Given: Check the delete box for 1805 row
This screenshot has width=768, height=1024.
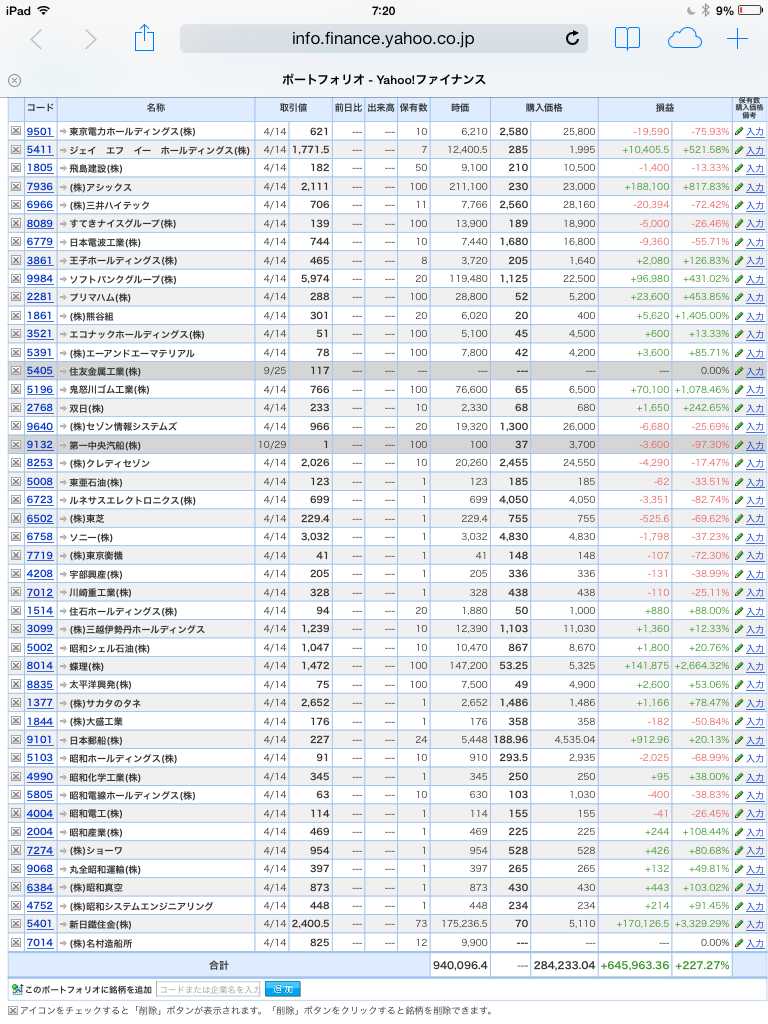Looking at the screenshot, I should (16, 168).
